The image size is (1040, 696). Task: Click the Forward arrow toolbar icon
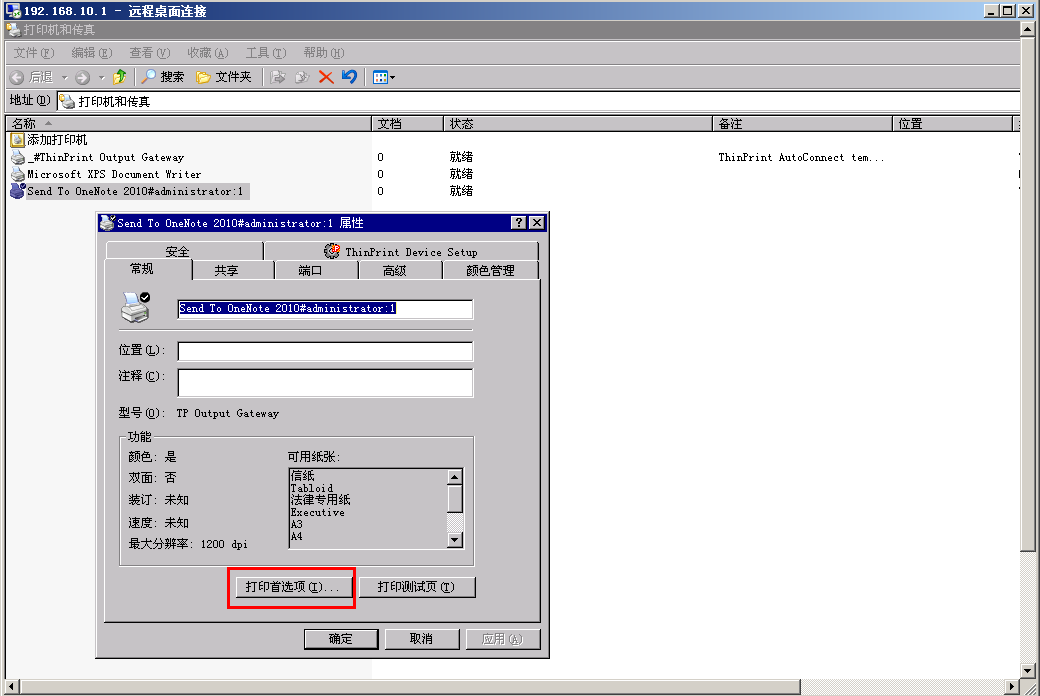(82, 78)
